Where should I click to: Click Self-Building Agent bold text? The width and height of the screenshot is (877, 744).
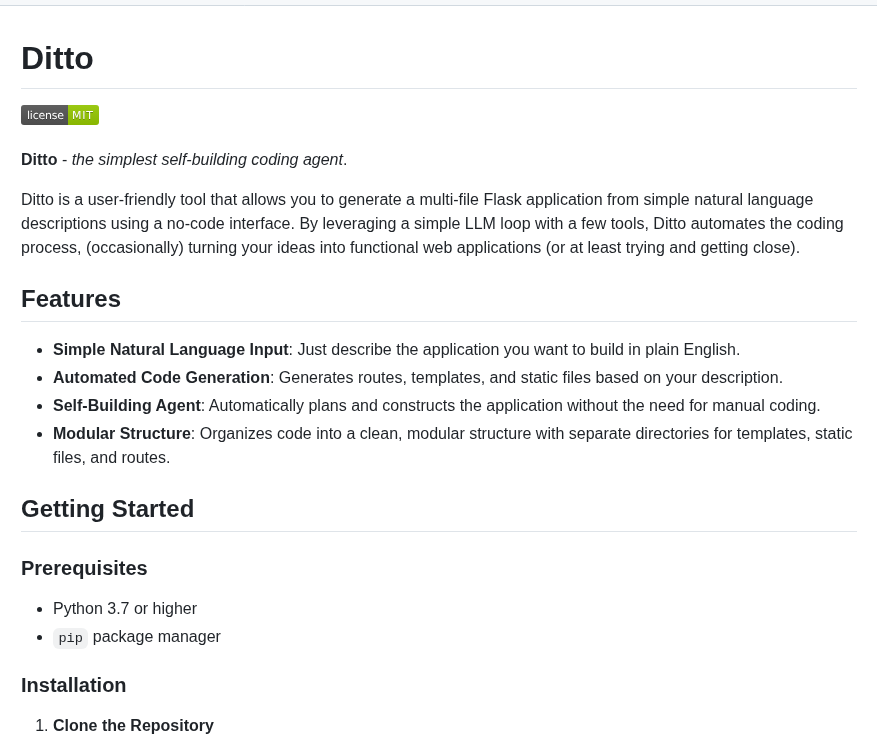(127, 406)
